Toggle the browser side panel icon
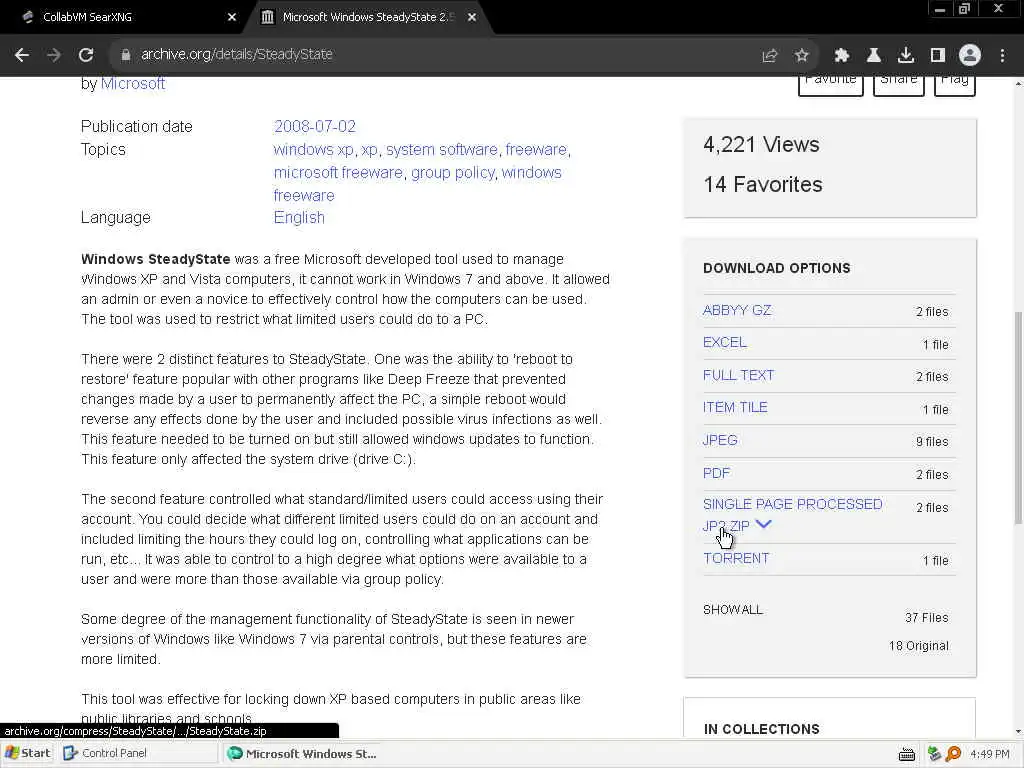 pos(938,56)
